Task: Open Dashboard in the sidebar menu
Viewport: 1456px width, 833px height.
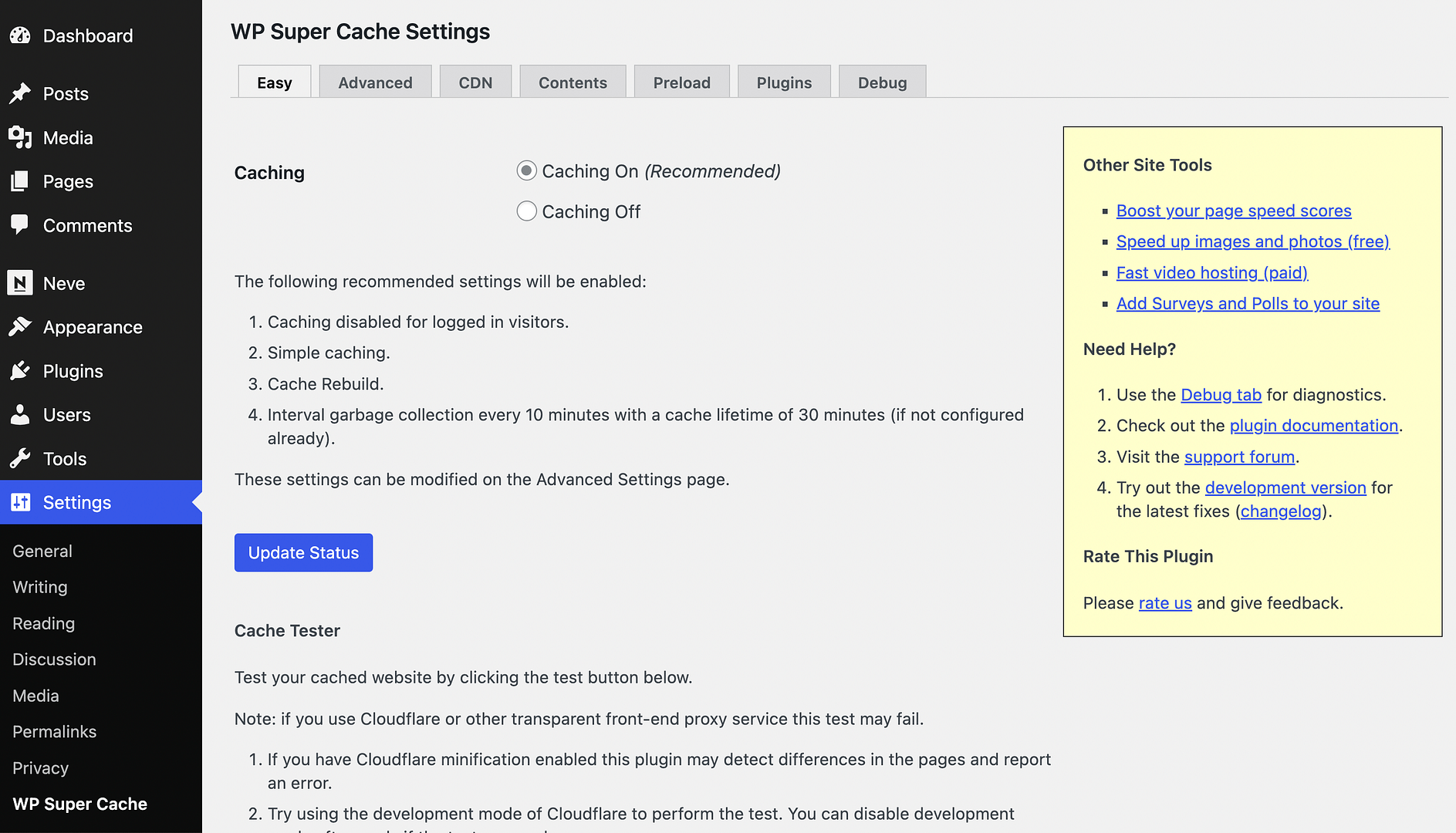Action: [101, 35]
